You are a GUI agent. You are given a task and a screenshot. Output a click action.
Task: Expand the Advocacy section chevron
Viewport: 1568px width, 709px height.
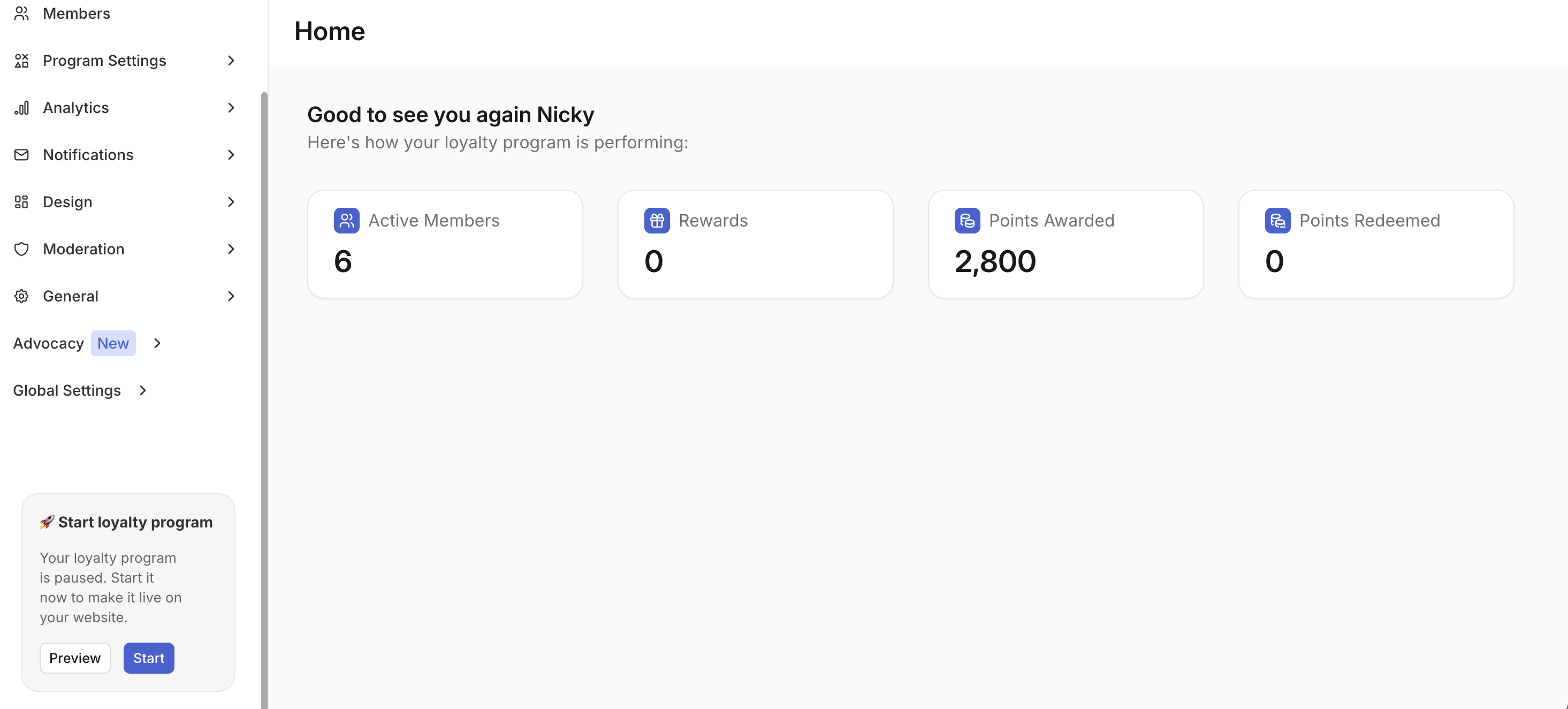[x=157, y=344]
